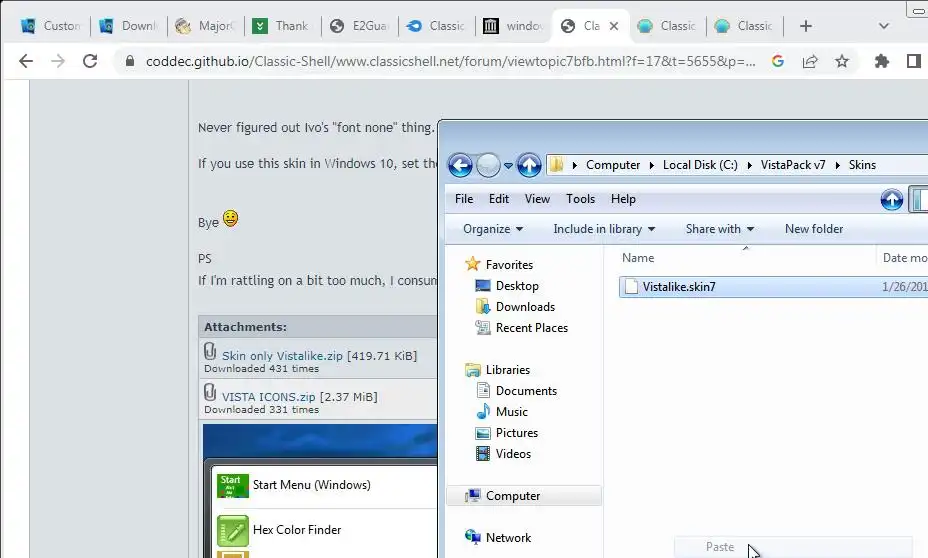Click Skins breadcrumb segment

coord(862,165)
